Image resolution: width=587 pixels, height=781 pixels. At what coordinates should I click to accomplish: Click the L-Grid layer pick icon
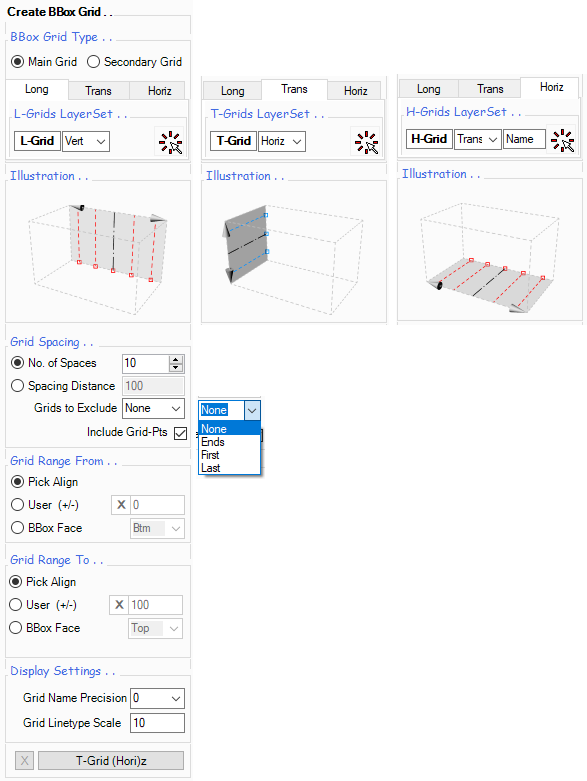click(170, 142)
